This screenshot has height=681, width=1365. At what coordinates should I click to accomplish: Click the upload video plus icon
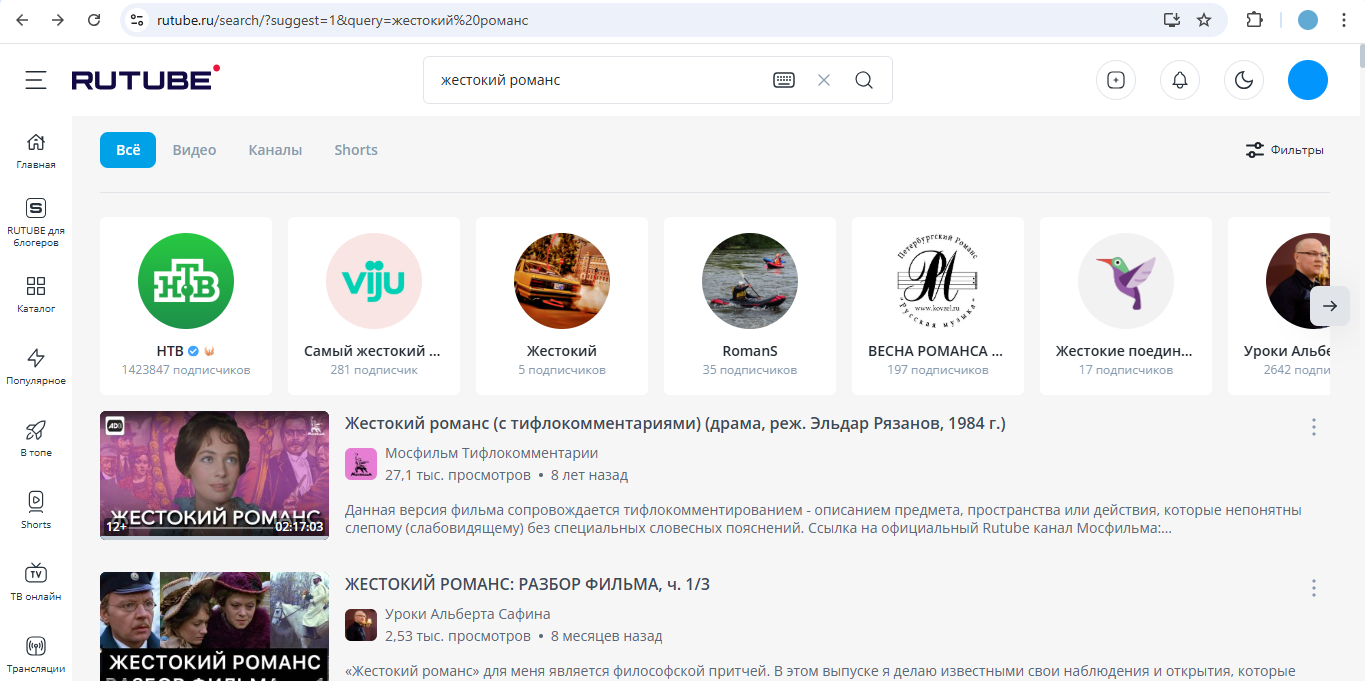pos(1116,80)
